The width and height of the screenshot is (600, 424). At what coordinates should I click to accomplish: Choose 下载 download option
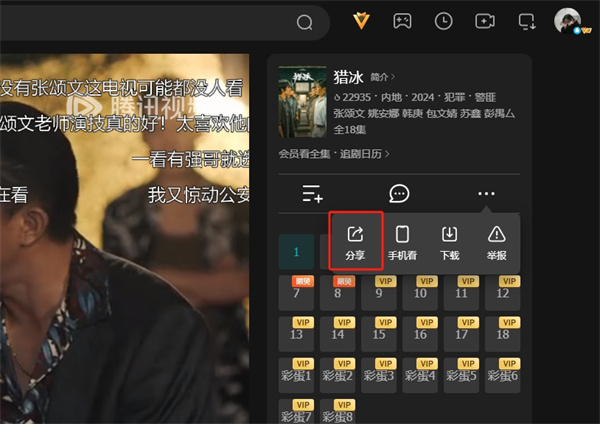pos(450,243)
